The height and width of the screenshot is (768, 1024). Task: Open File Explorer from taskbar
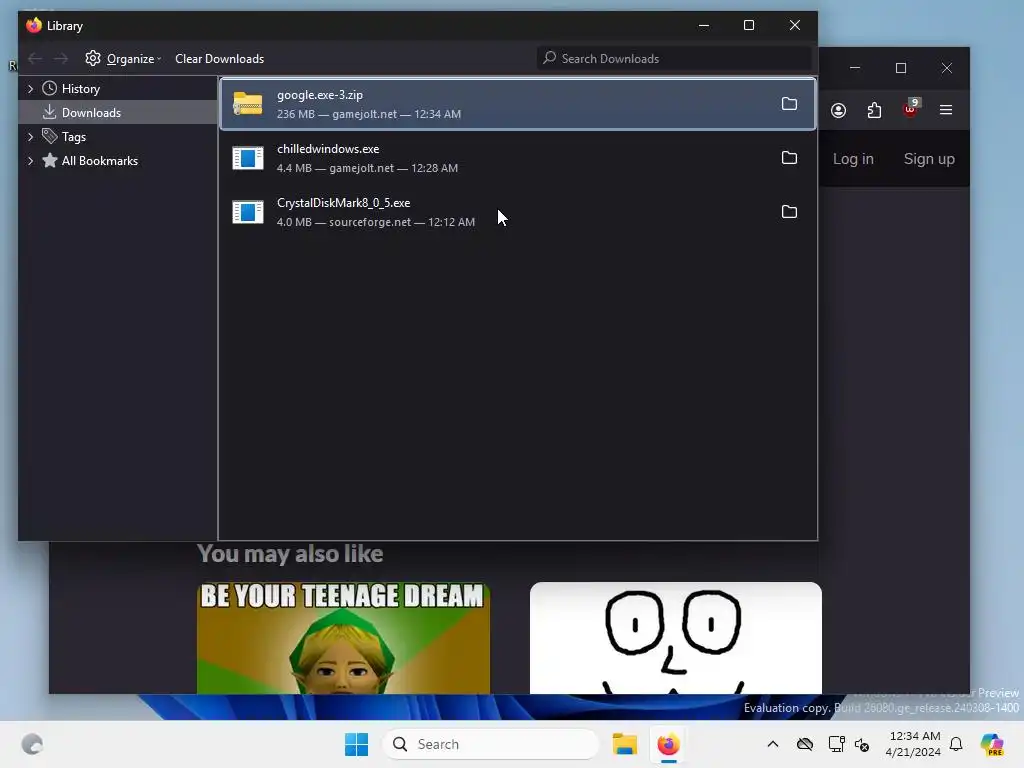[x=624, y=744]
